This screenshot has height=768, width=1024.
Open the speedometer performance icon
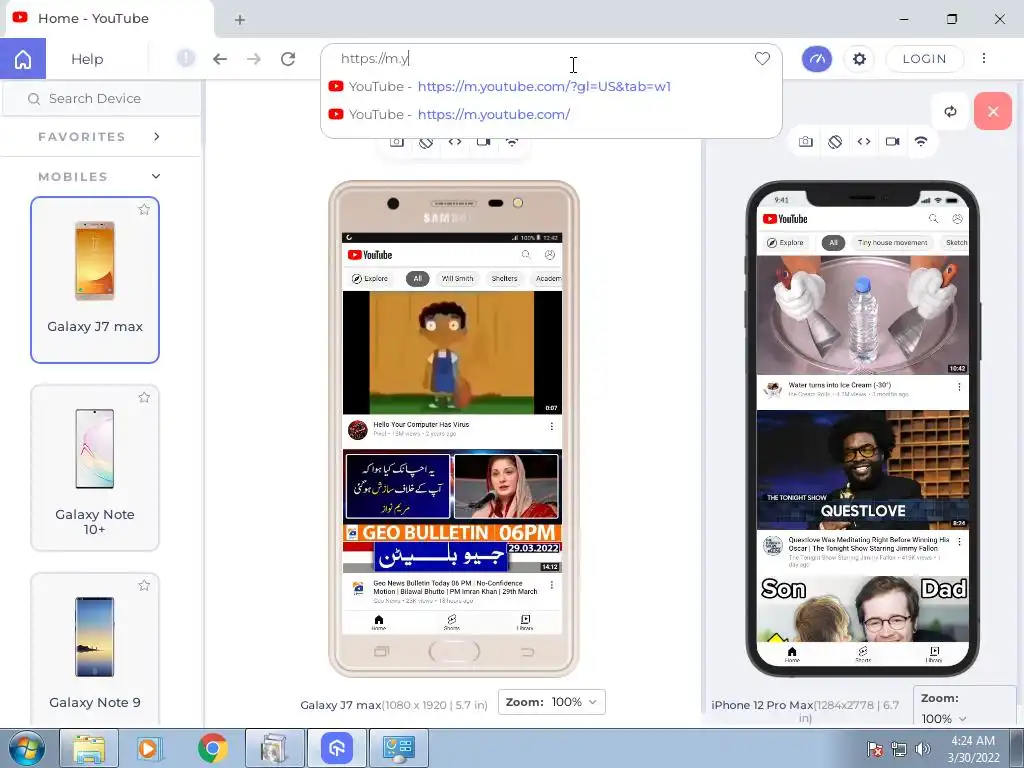[x=817, y=59]
